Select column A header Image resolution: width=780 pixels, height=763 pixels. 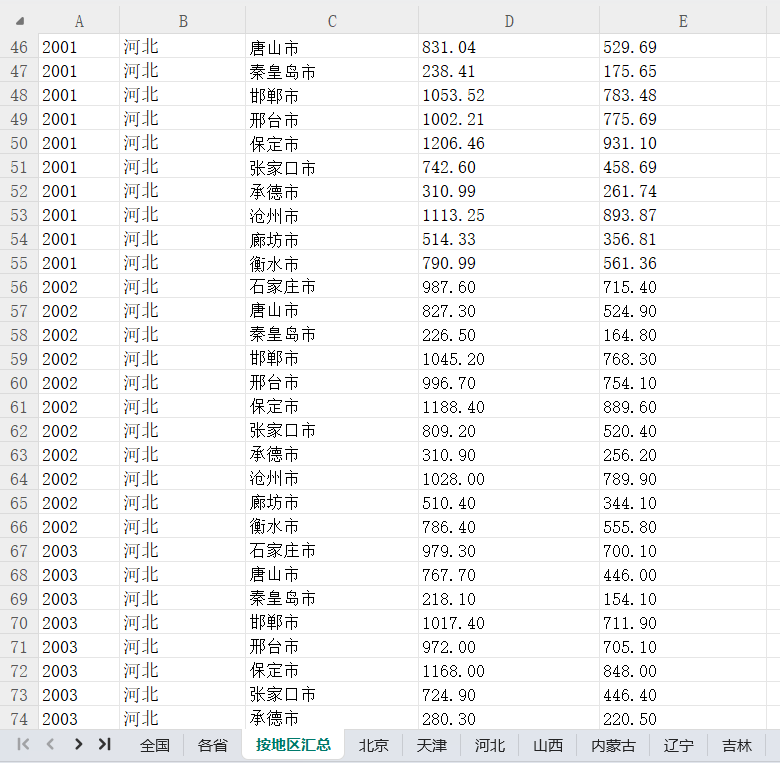coord(79,21)
